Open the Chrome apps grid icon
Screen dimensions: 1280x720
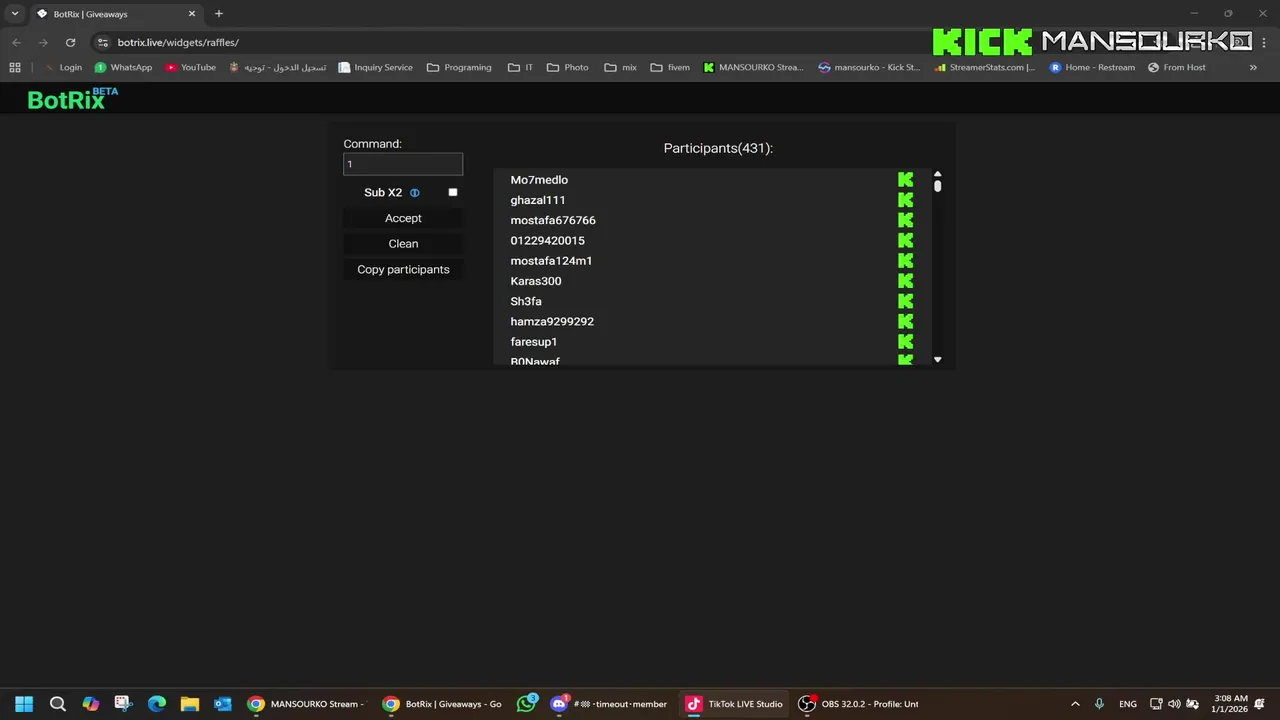15,67
